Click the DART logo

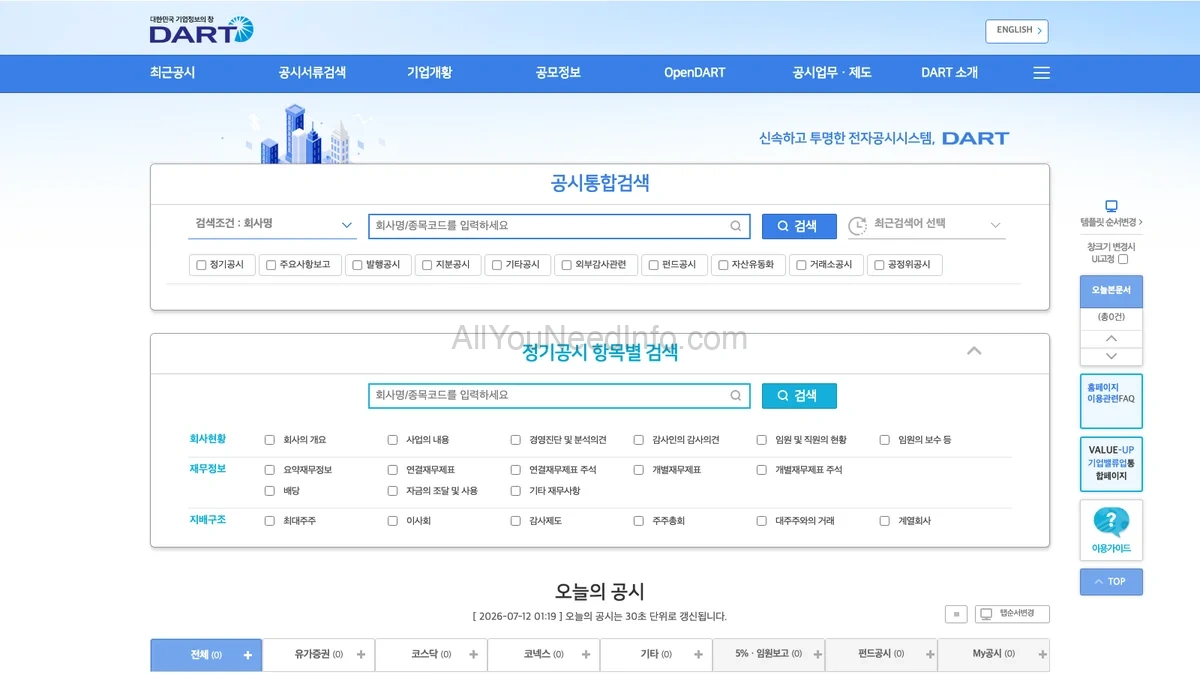[x=202, y=29]
